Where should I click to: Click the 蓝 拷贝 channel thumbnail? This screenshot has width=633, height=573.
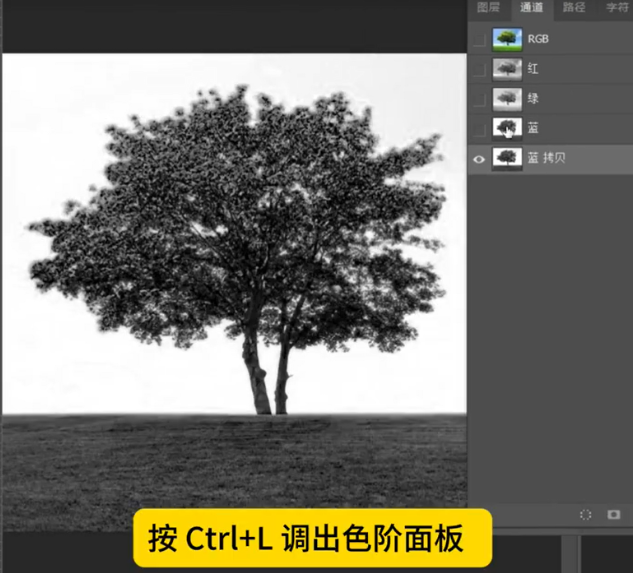point(507,159)
